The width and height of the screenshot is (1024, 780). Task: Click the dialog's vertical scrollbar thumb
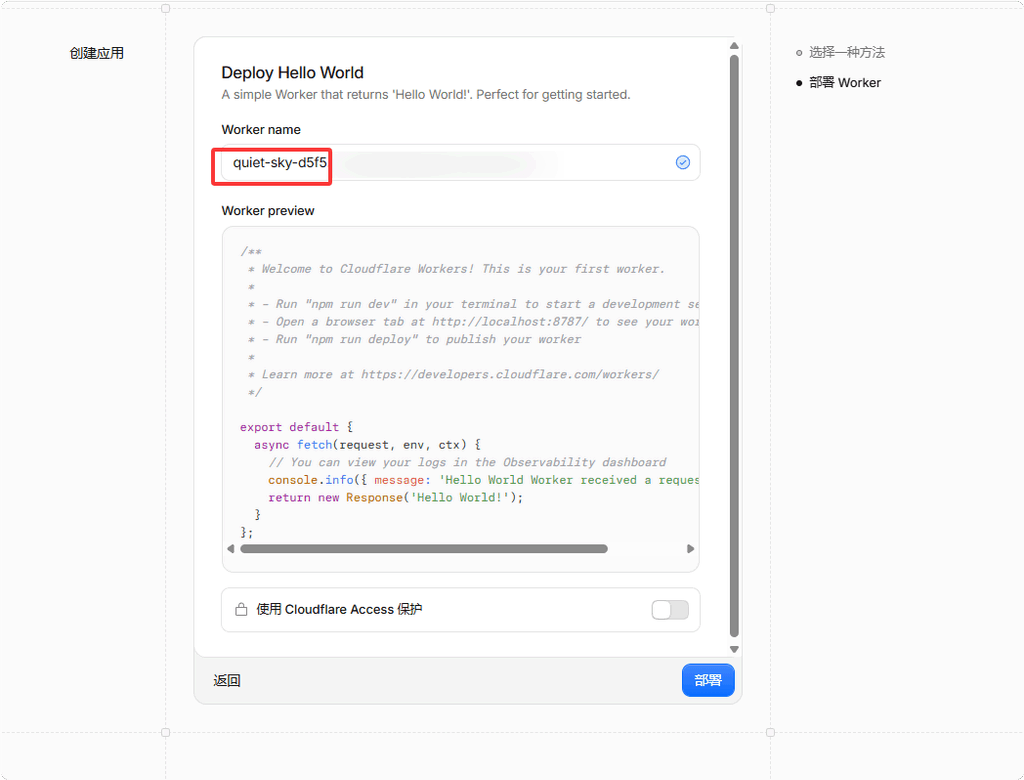tap(734, 346)
